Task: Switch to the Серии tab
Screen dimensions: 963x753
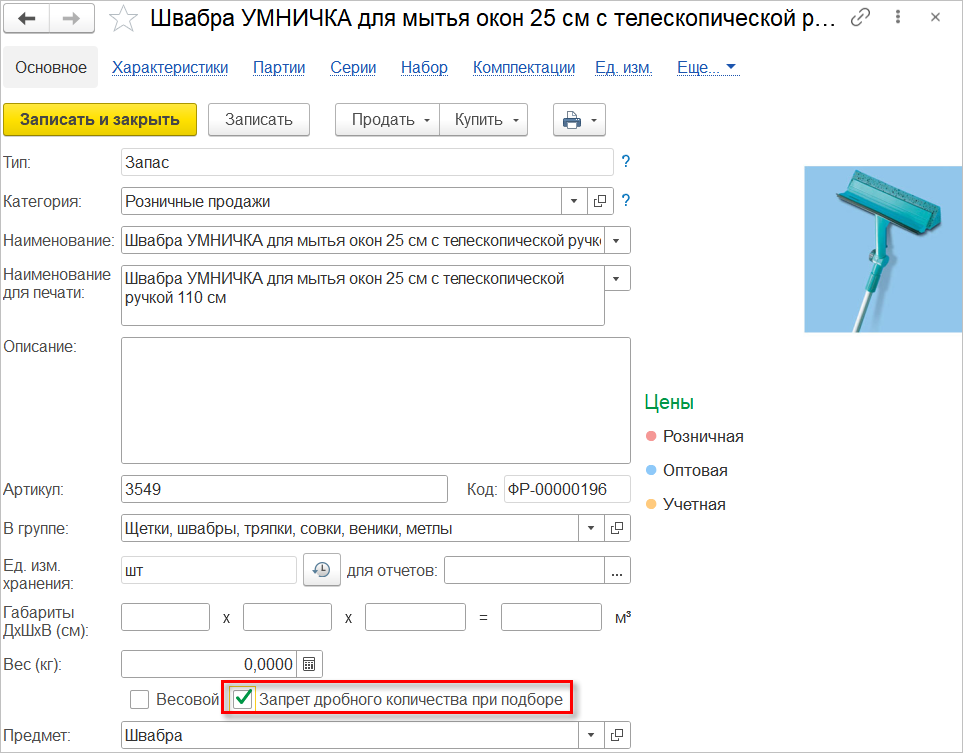Action: (x=353, y=68)
